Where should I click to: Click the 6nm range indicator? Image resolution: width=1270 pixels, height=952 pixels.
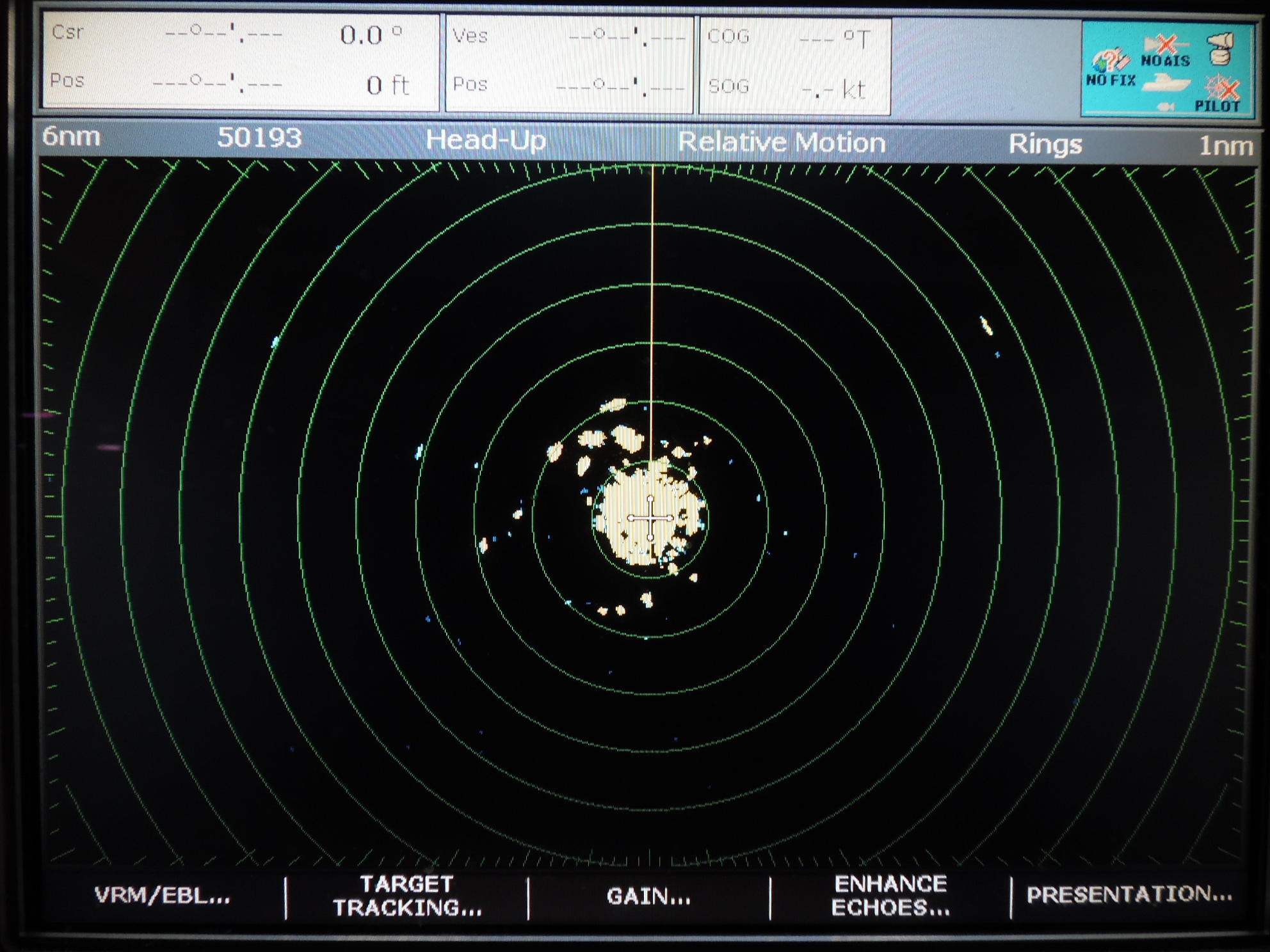(x=71, y=136)
